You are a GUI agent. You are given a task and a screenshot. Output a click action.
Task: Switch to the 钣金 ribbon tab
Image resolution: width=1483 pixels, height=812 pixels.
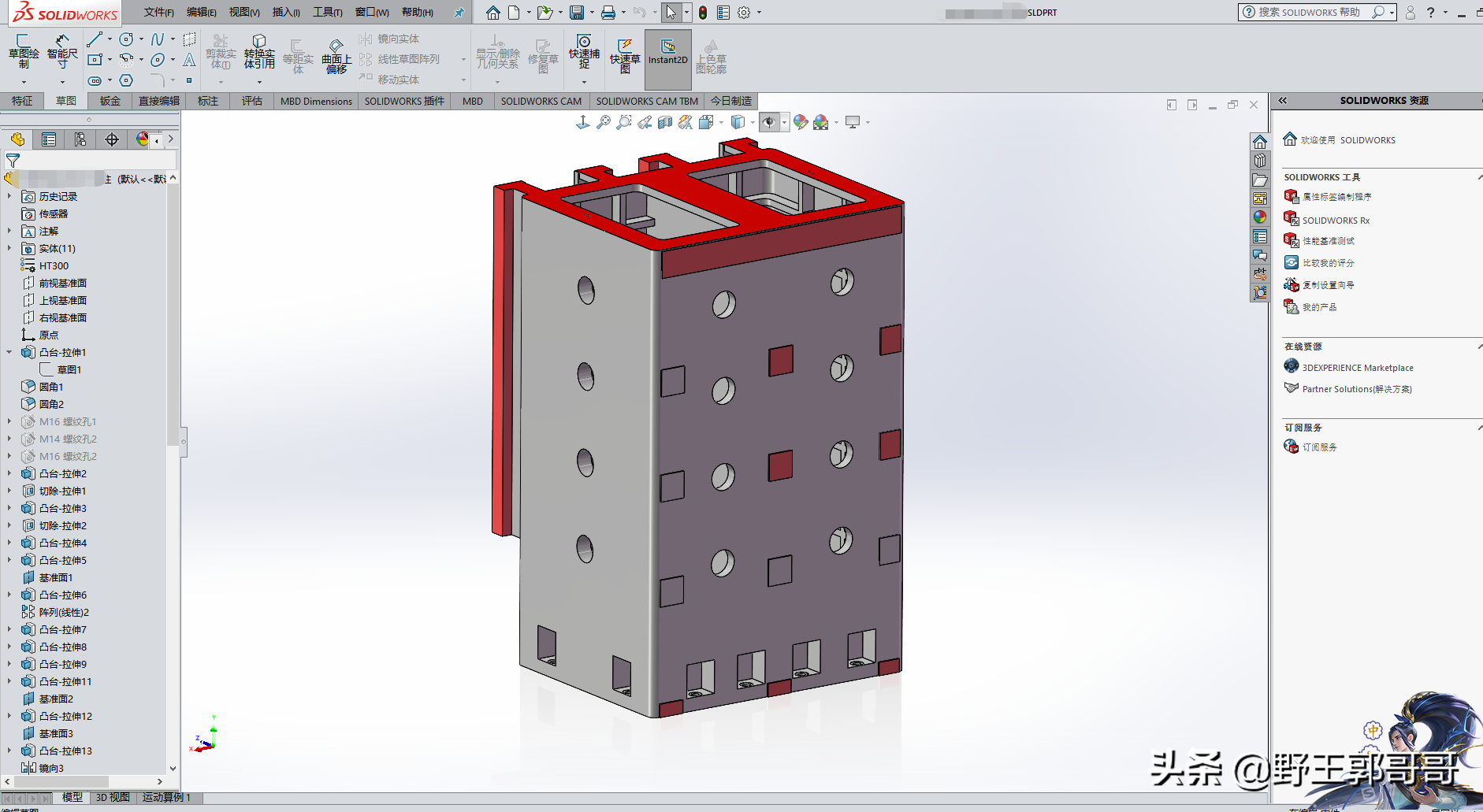click(x=110, y=101)
